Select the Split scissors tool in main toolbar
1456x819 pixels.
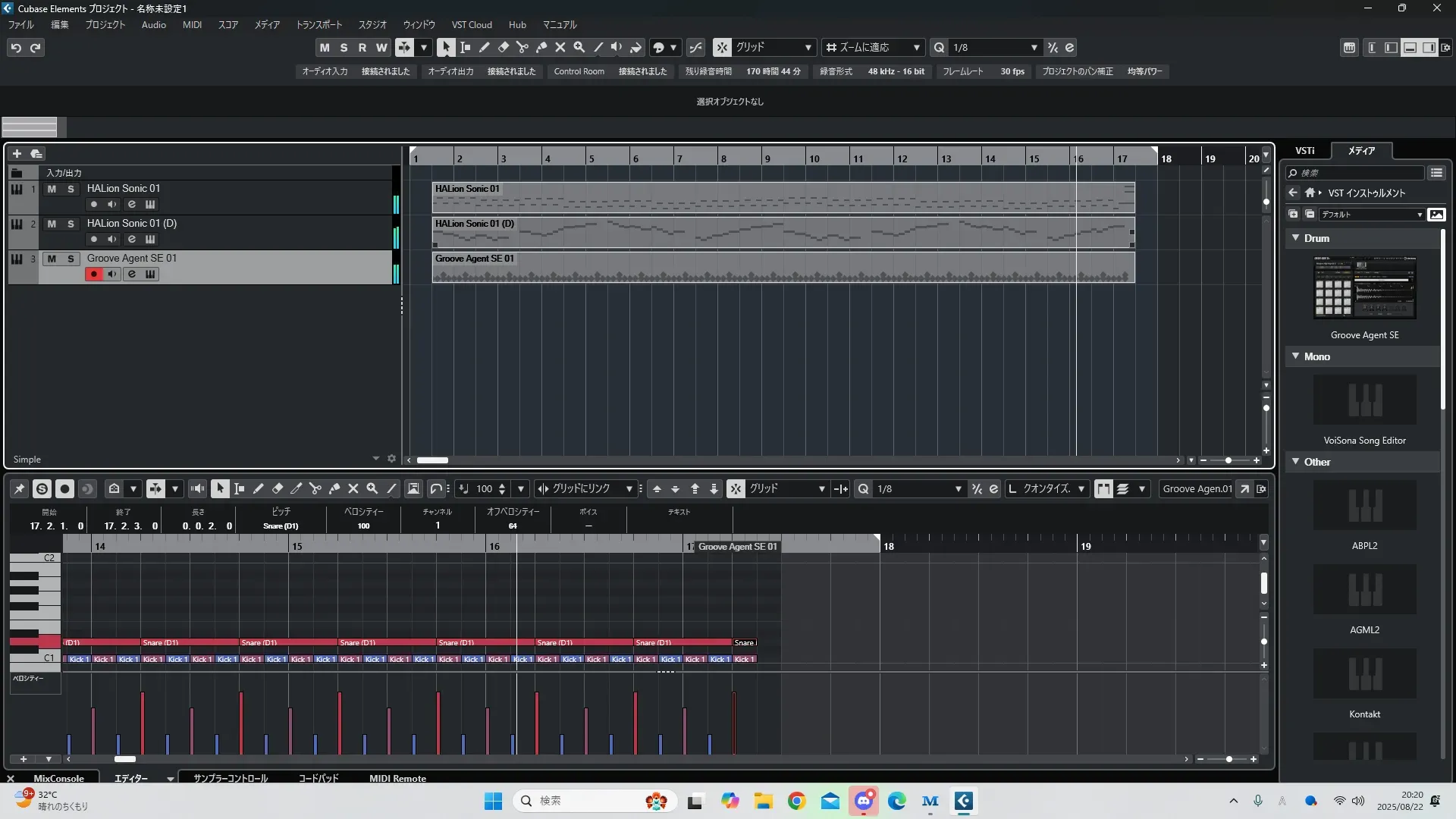click(522, 47)
